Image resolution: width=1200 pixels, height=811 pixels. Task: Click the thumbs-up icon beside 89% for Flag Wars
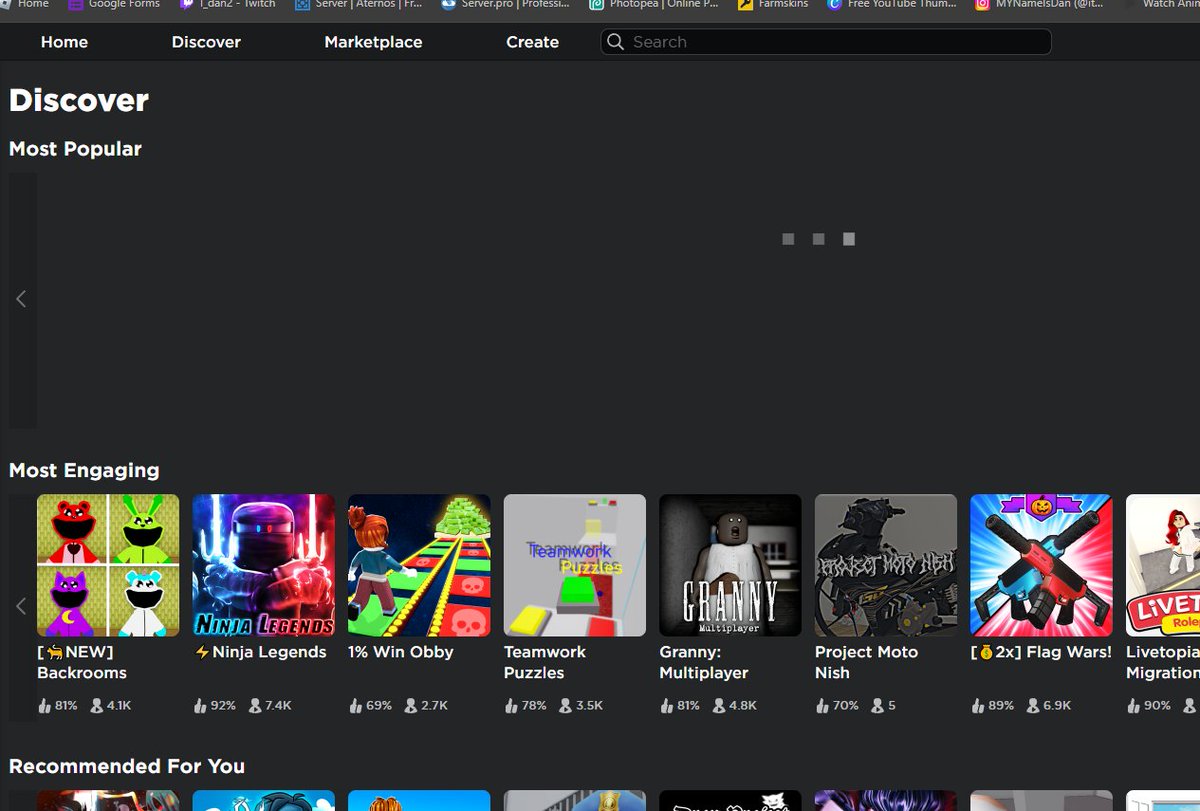[978, 706]
